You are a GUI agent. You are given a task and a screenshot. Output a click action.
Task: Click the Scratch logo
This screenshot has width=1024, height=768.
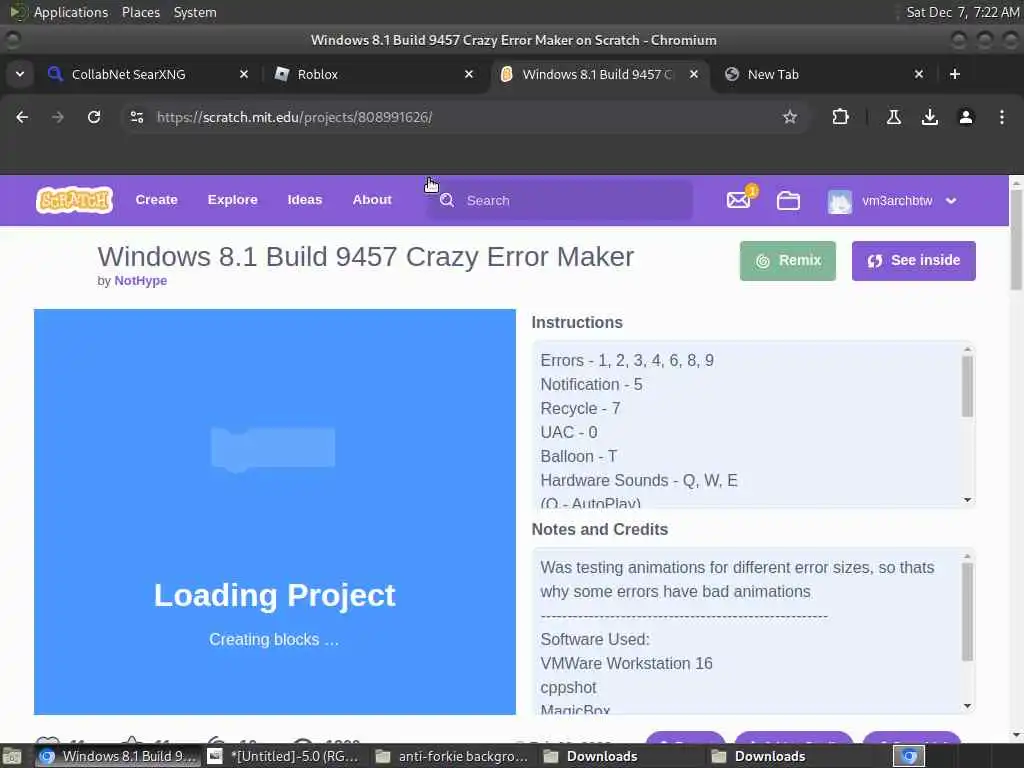(74, 200)
